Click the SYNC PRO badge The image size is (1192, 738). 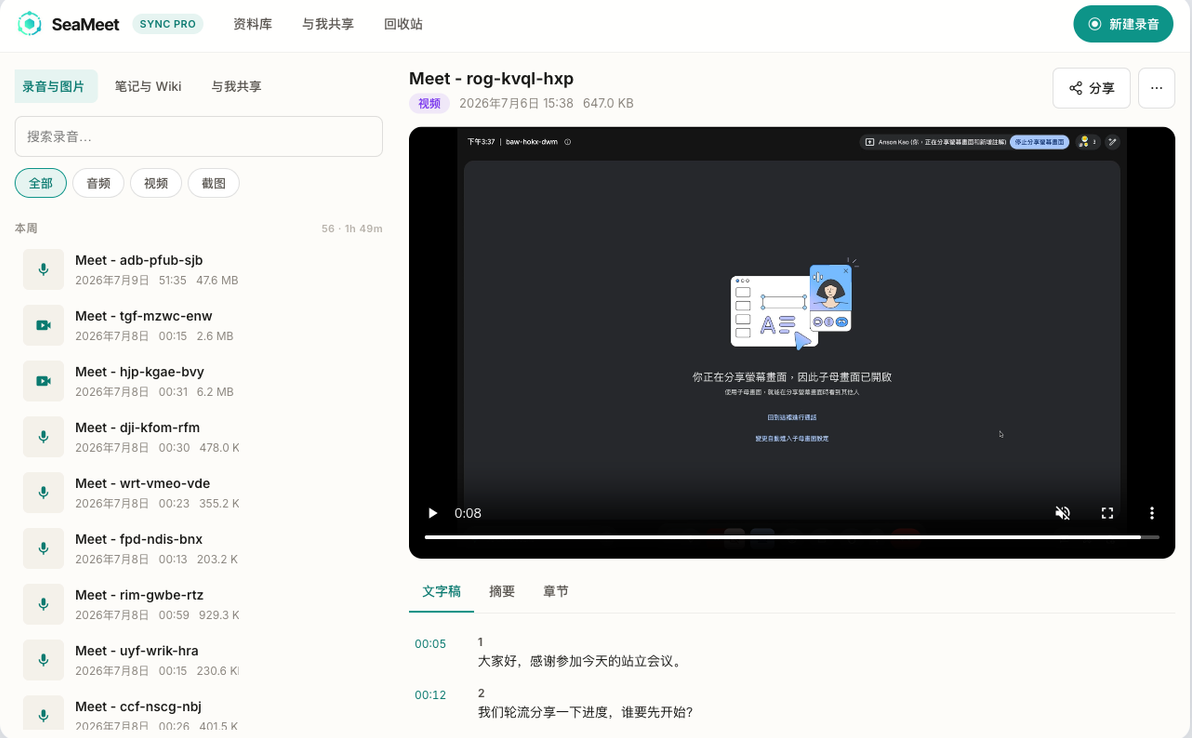[x=167, y=24]
